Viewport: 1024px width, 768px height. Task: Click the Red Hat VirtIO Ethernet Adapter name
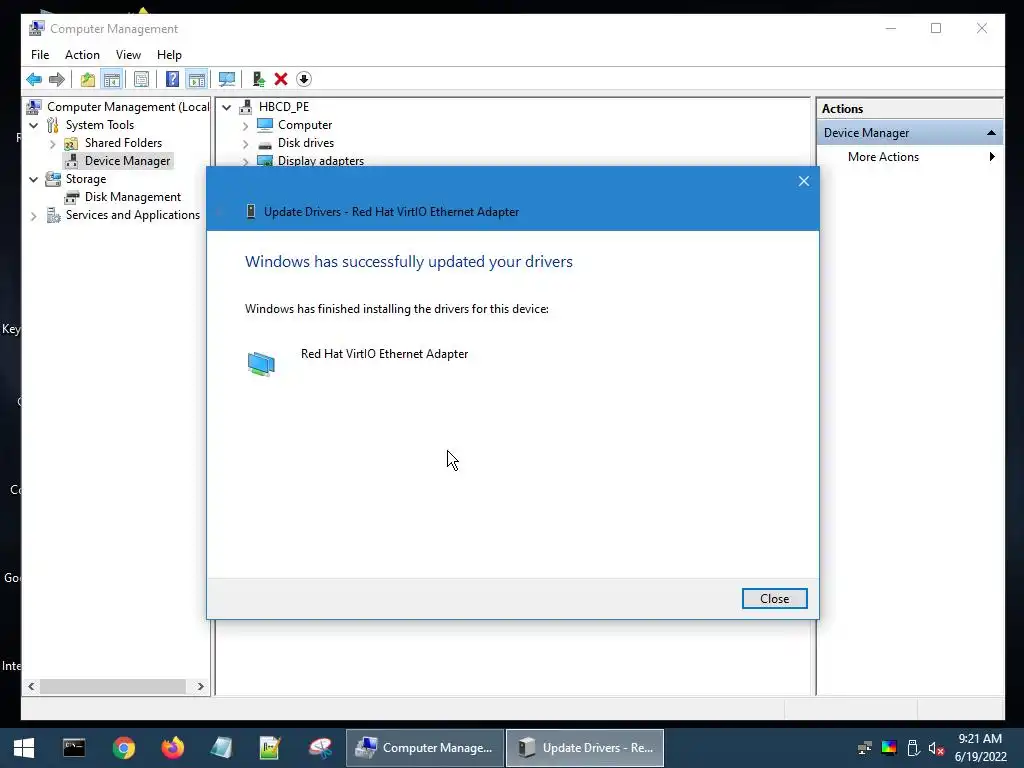(x=384, y=354)
